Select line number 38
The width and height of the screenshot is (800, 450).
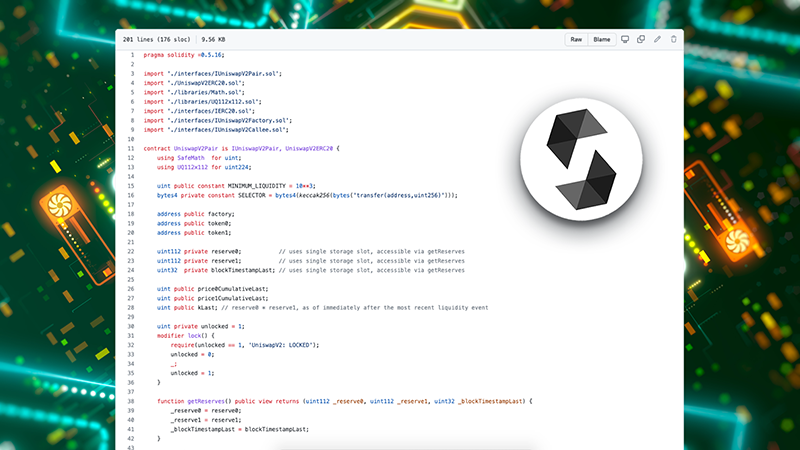(131, 402)
